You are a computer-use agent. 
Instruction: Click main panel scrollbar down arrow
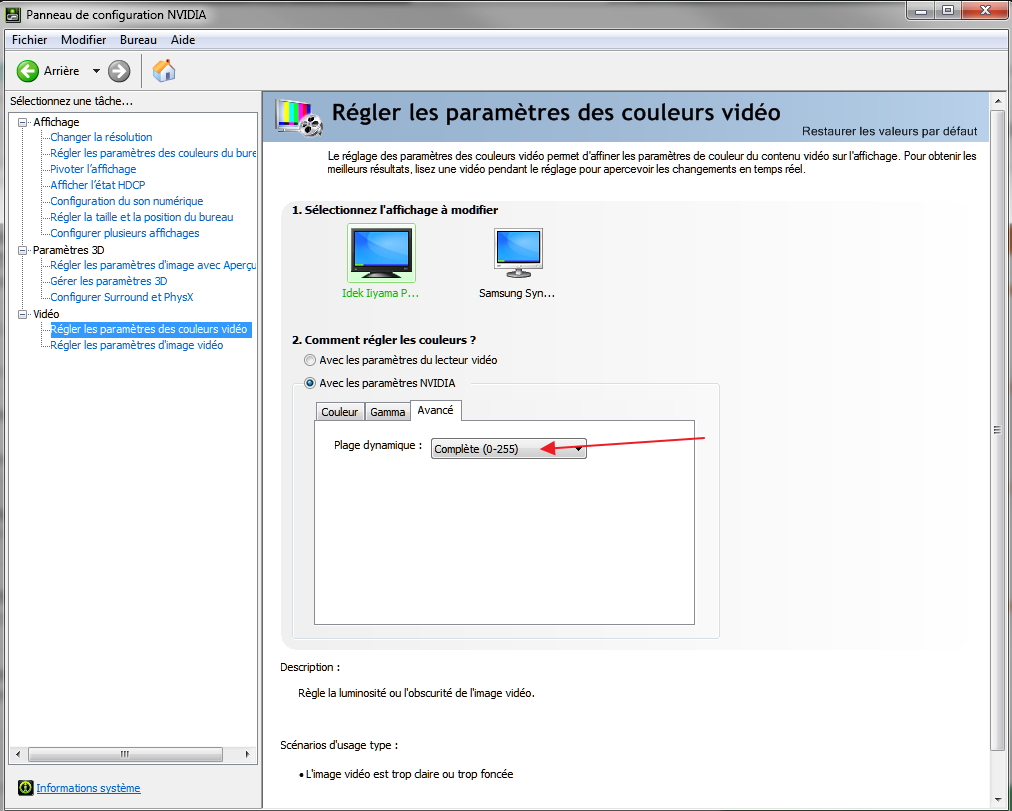pyautogui.click(x=998, y=800)
